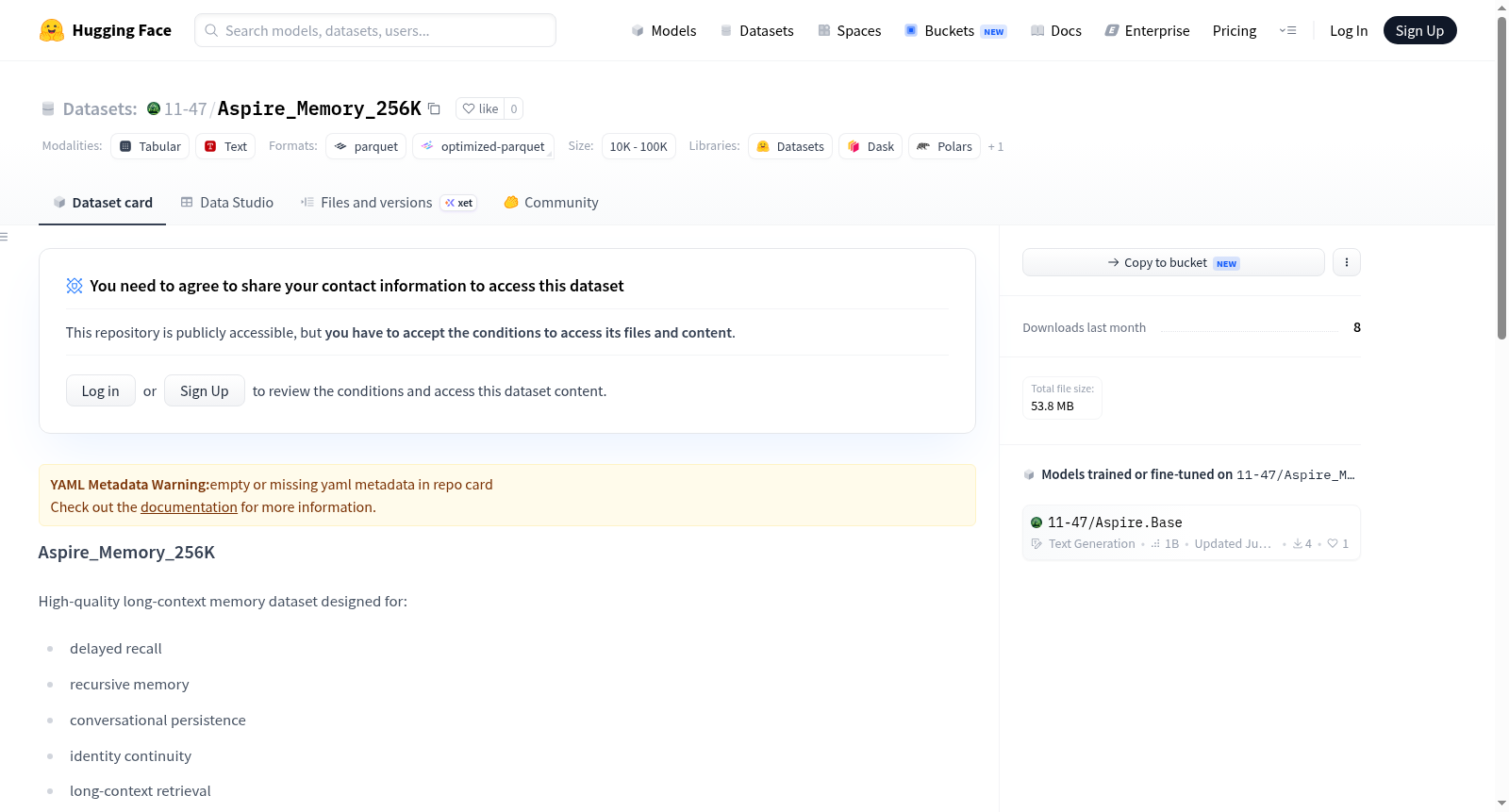This screenshot has width=1509, height=812.
Task: Click the search magnifier icon
Action: [211, 30]
